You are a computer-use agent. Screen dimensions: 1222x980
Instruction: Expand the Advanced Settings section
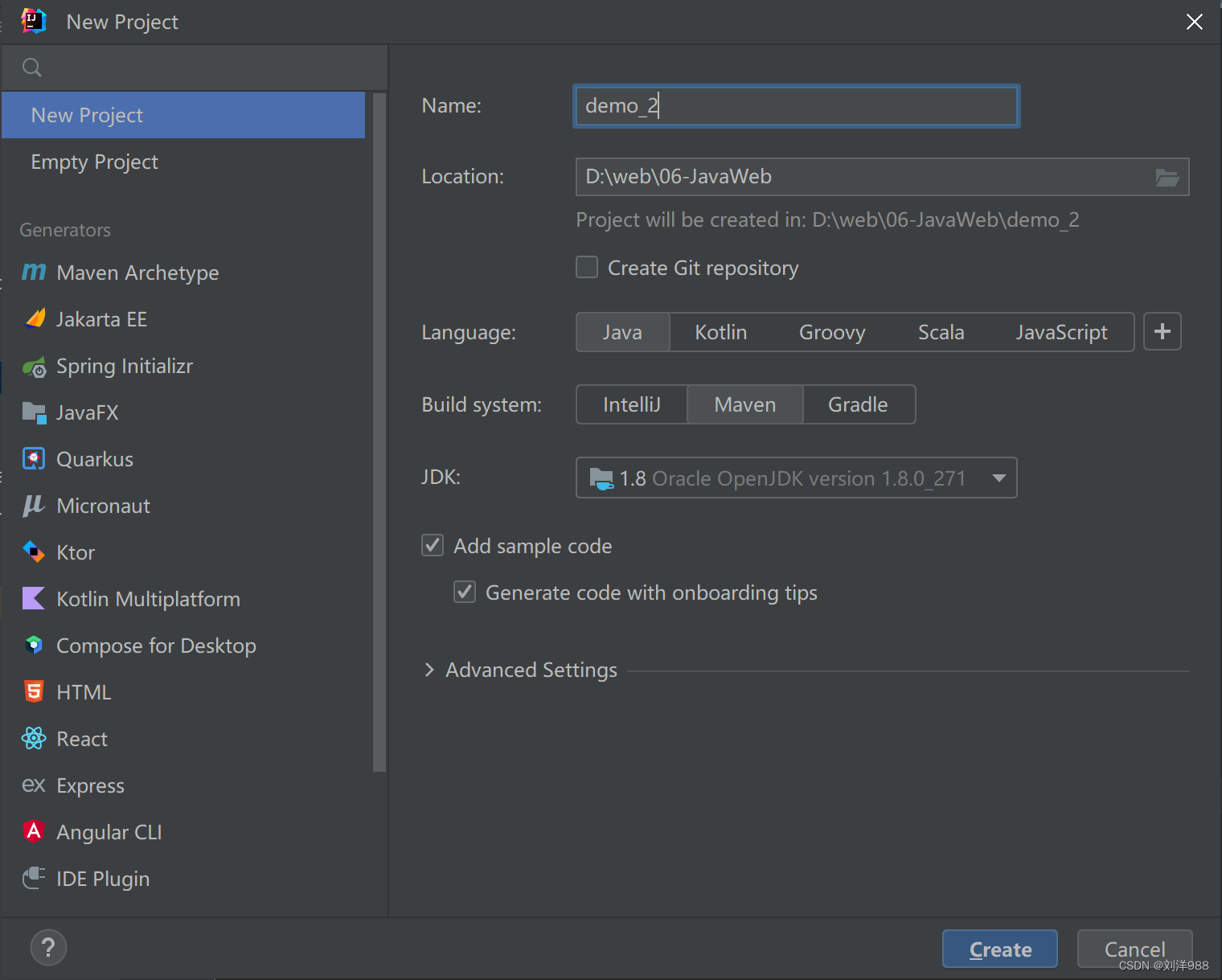tap(429, 670)
